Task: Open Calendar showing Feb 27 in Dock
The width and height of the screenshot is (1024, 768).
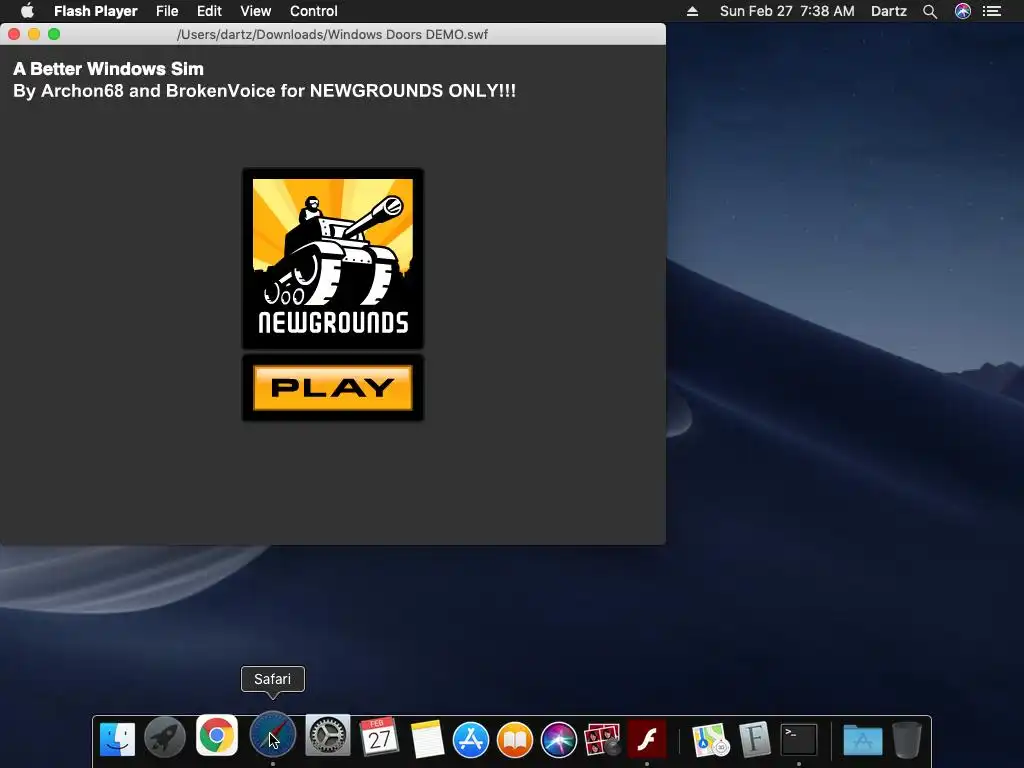Action: (x=379, y=737)
